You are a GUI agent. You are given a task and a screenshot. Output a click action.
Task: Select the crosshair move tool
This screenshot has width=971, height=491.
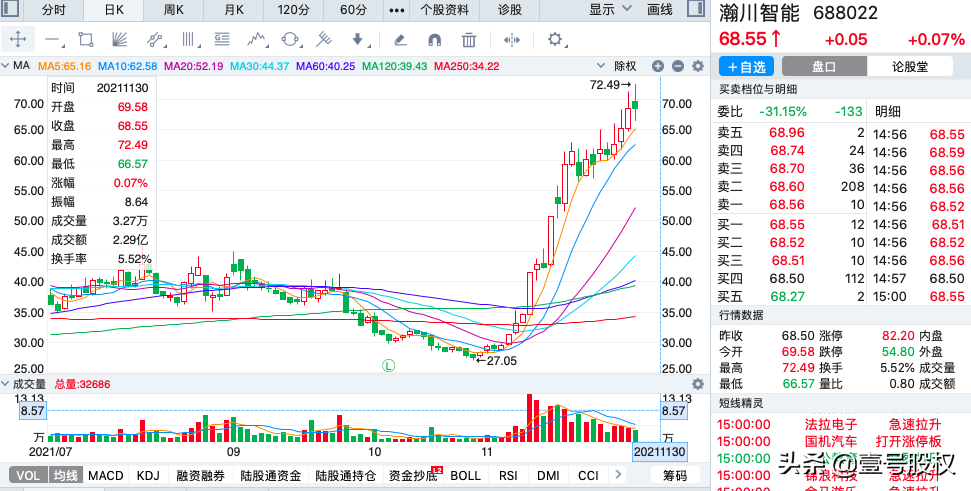[x=18, y=40]
